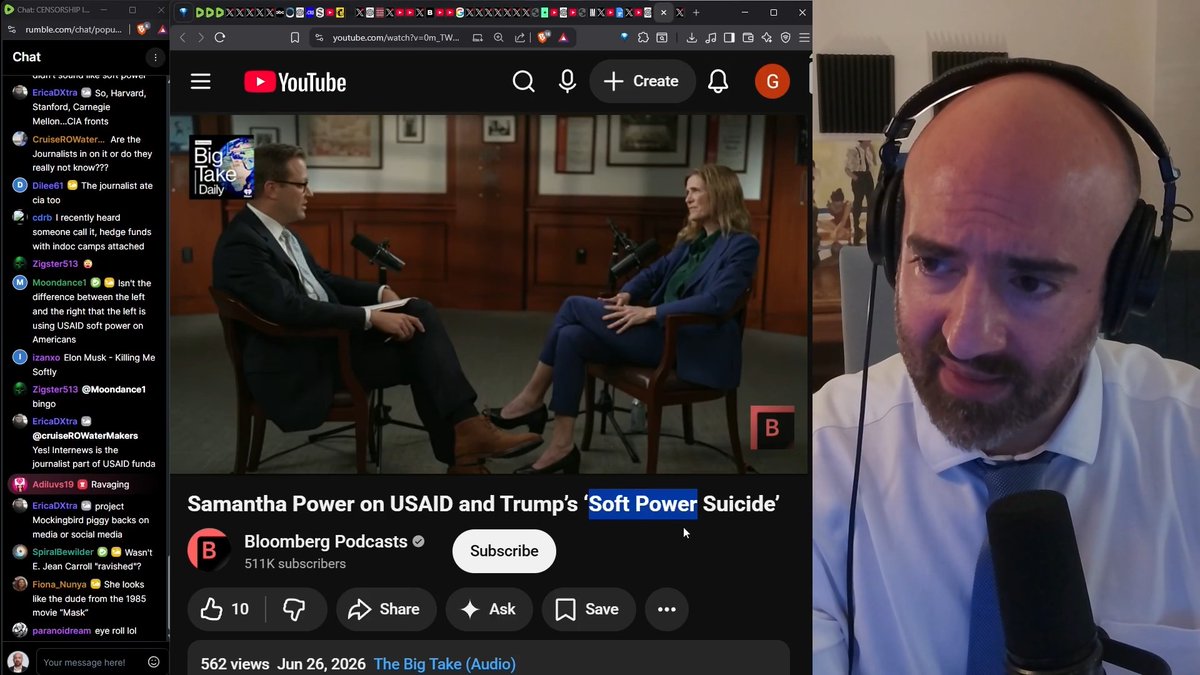Screen dimensions: 1200x675
Task: Click the '562 views' text
Action: point(235,664)
